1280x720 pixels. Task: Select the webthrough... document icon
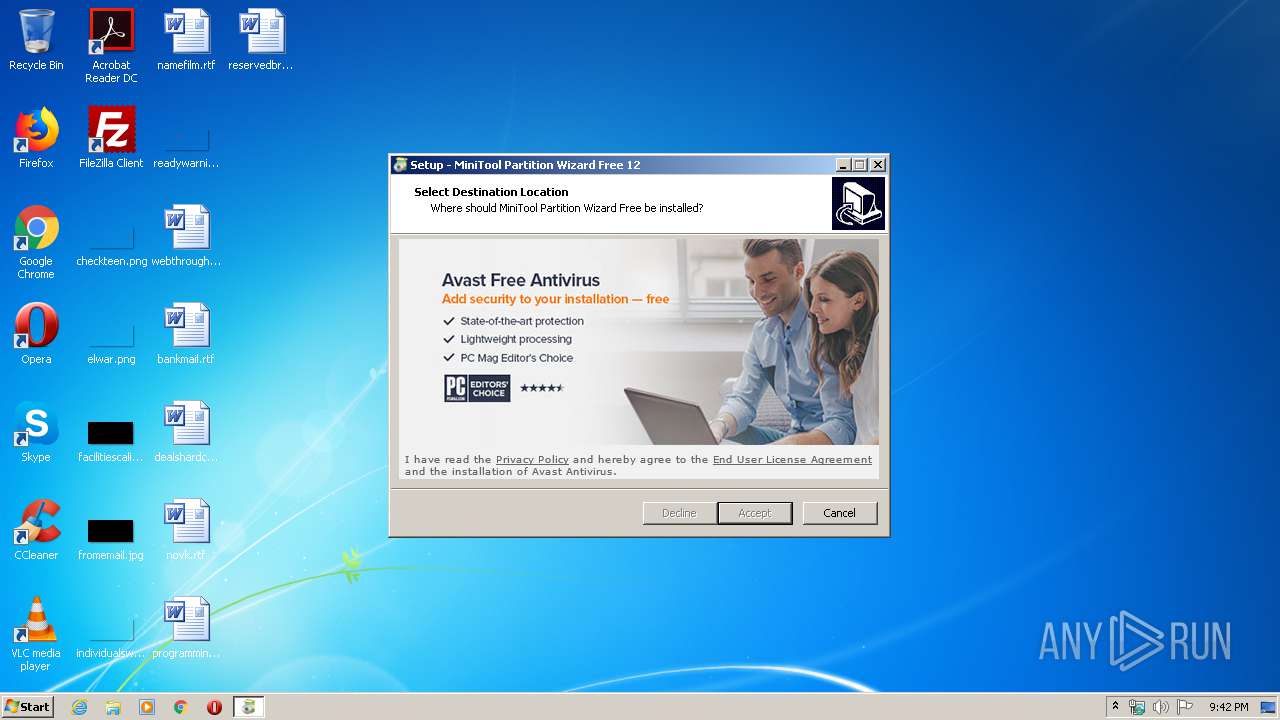186,237
